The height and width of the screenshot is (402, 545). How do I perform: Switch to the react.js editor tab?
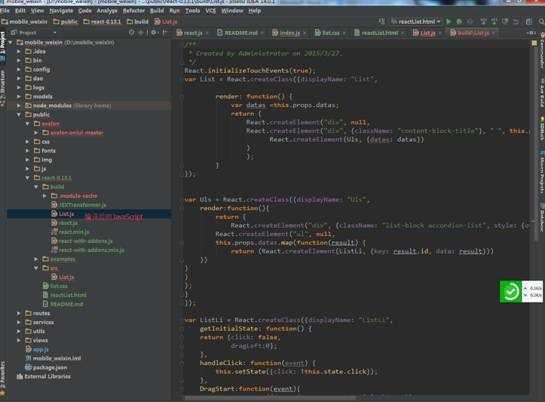[192, 33]
